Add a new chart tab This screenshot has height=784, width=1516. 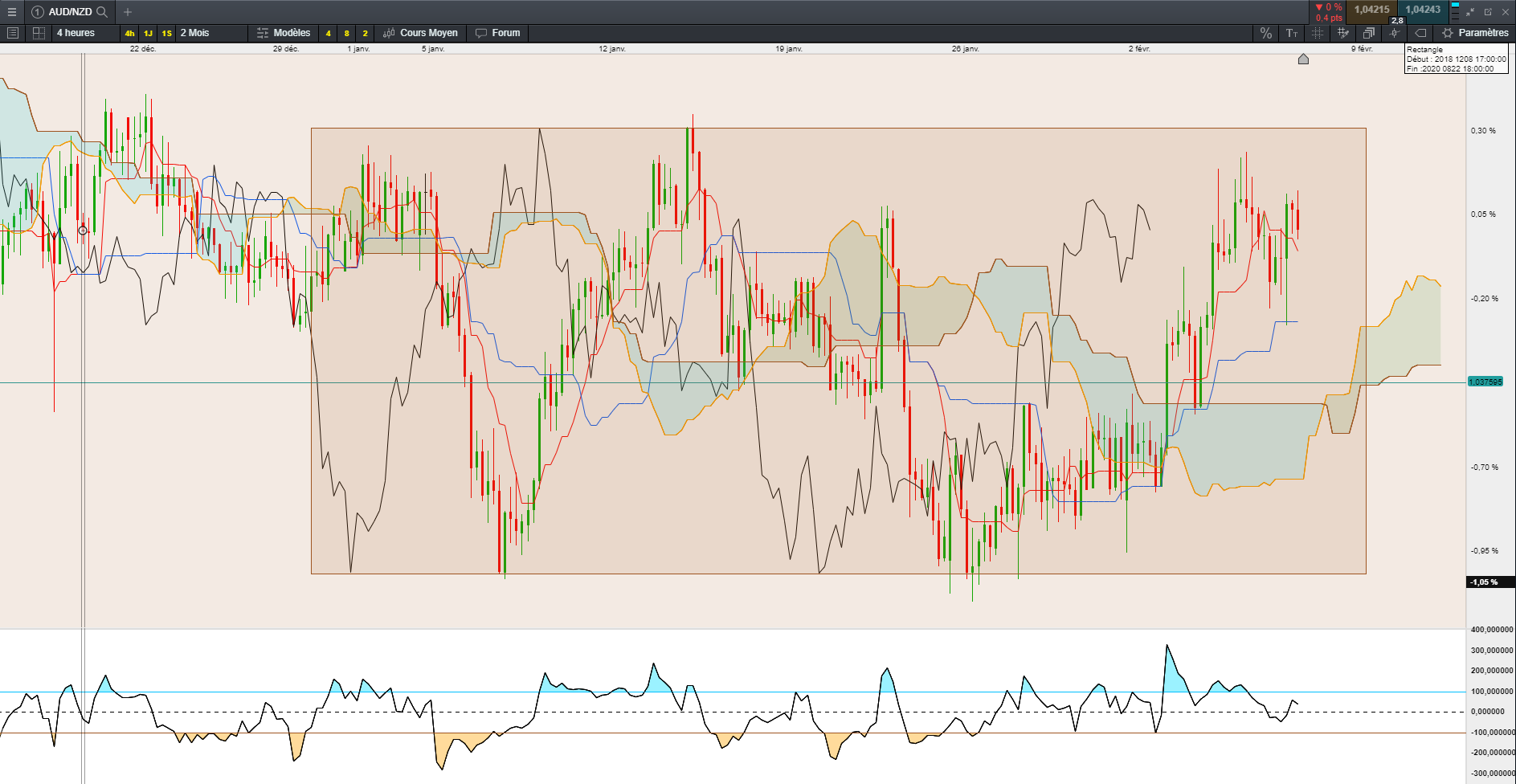coord(128,12)
